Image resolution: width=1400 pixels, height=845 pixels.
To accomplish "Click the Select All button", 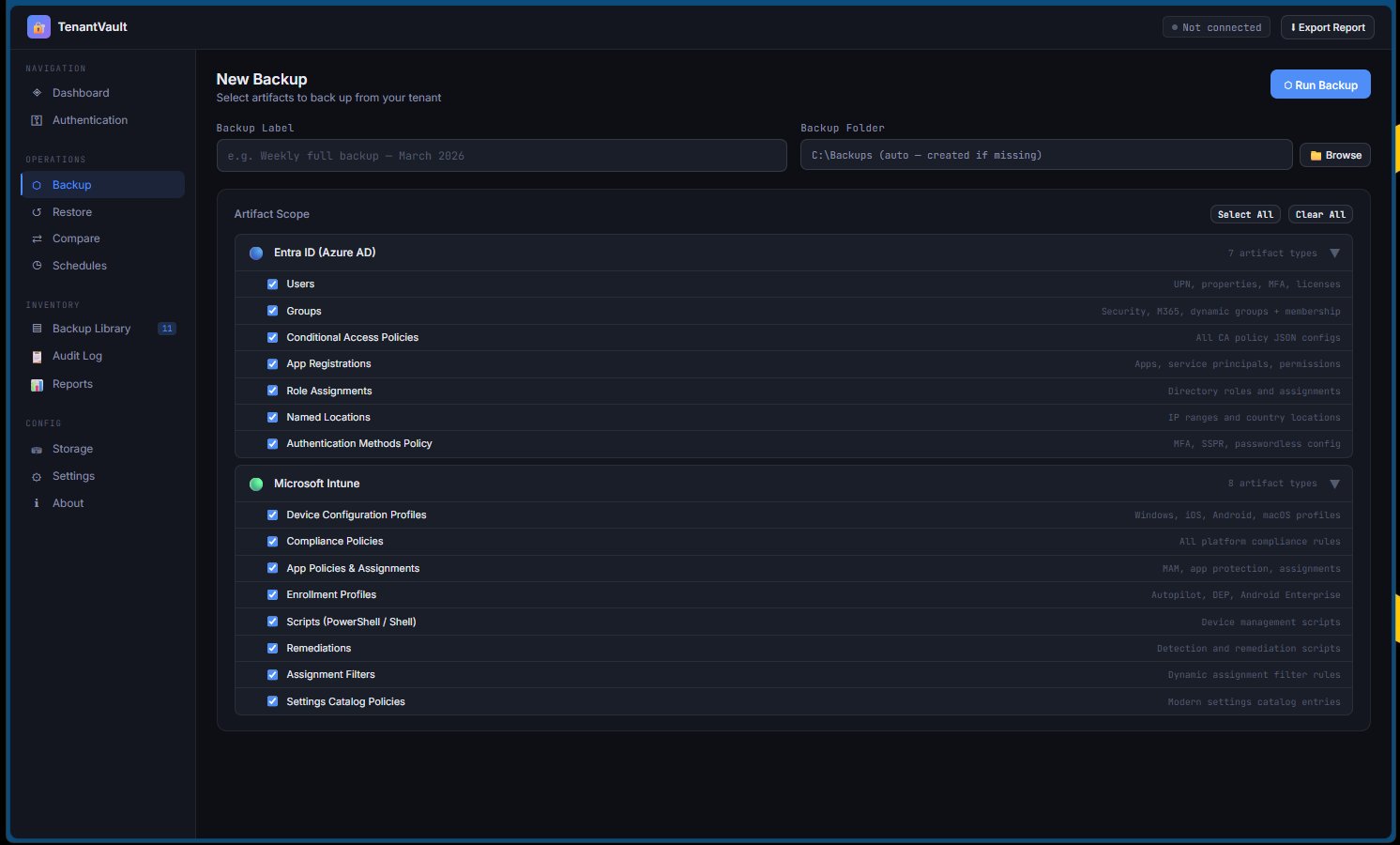I will (1245, 214).
